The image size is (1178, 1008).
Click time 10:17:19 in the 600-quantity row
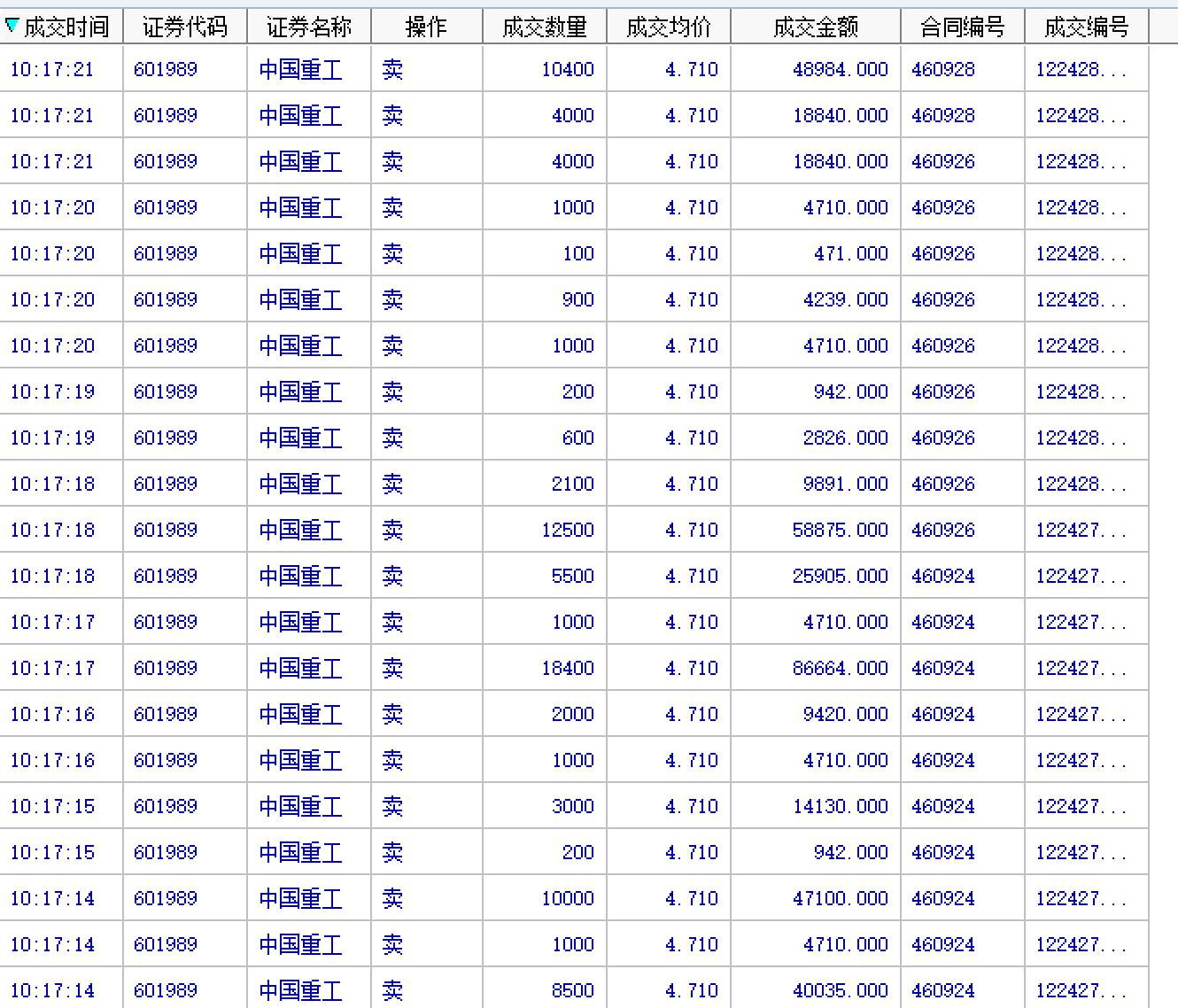[52, 438]
